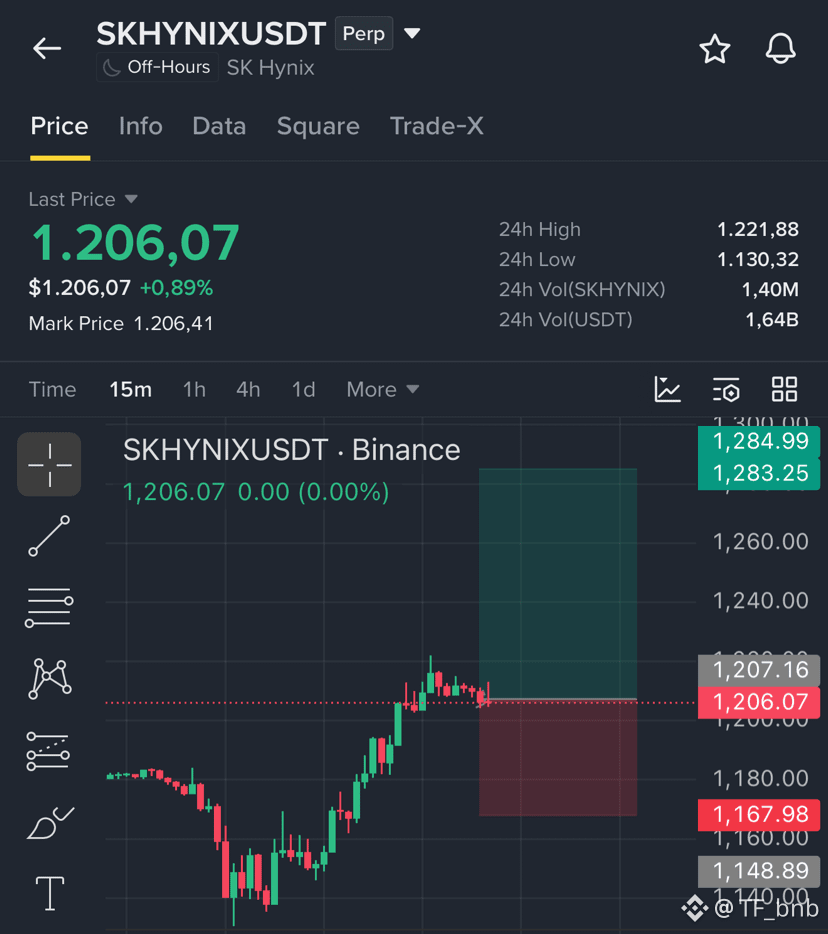Switch to the Price tab
The height and width of the screenshot is (934, 828).
click(x=60, y=126)
